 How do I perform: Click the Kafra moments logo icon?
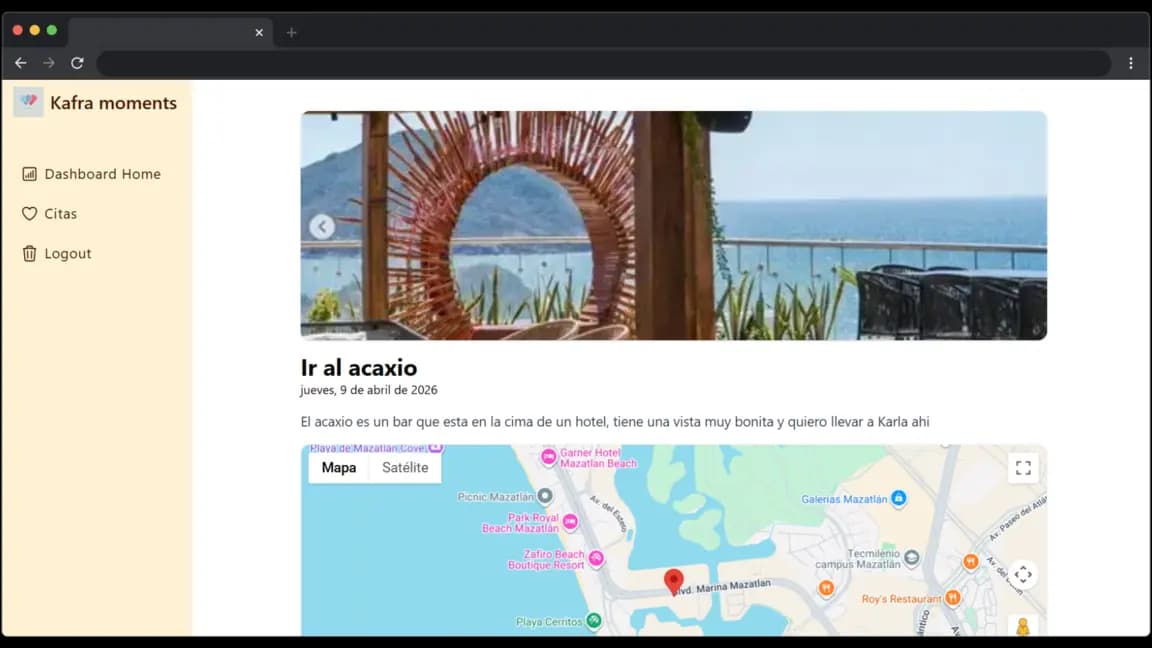tap(28, 102)
